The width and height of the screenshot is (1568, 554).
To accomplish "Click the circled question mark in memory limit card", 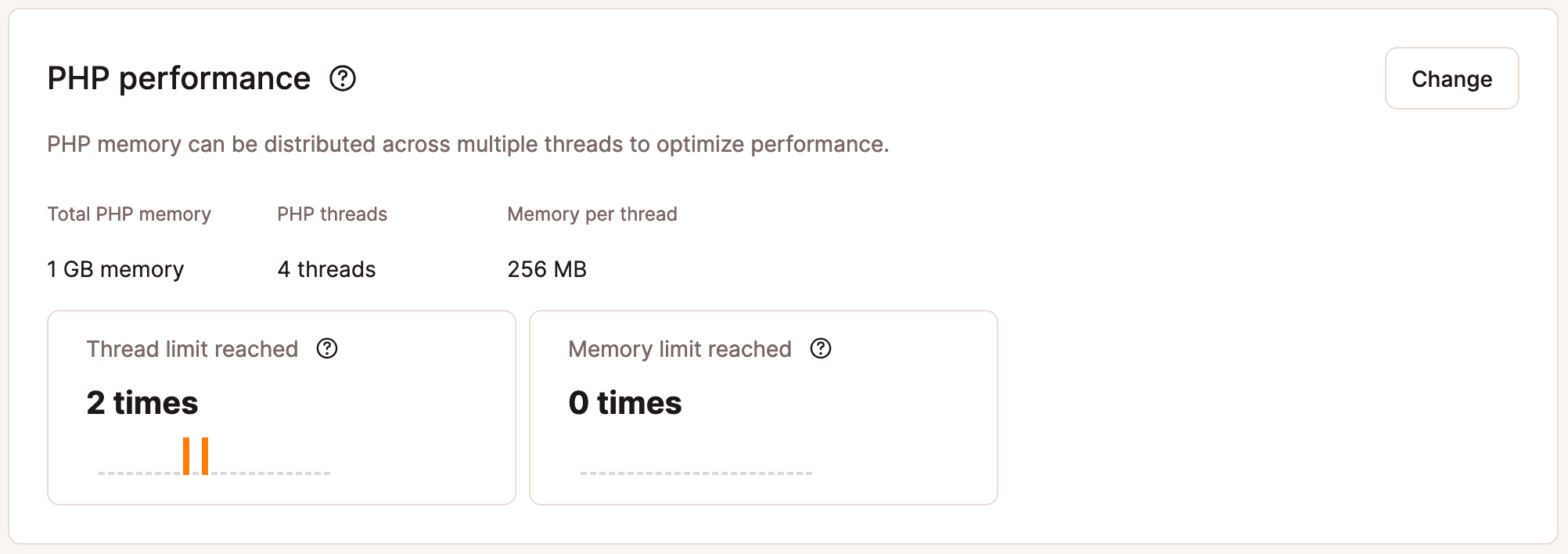I will tap(821, 349).
